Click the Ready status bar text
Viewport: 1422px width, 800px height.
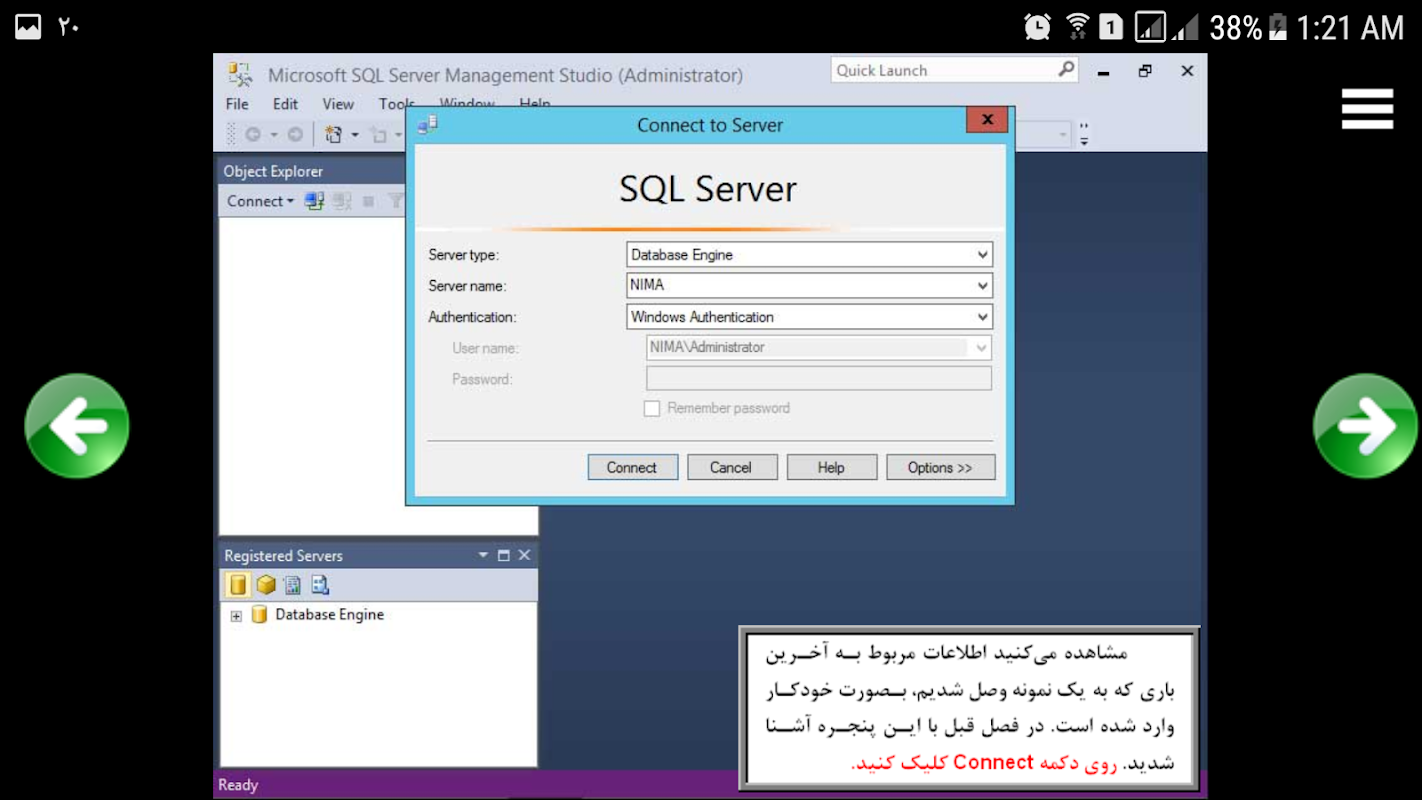pos(238,785)
